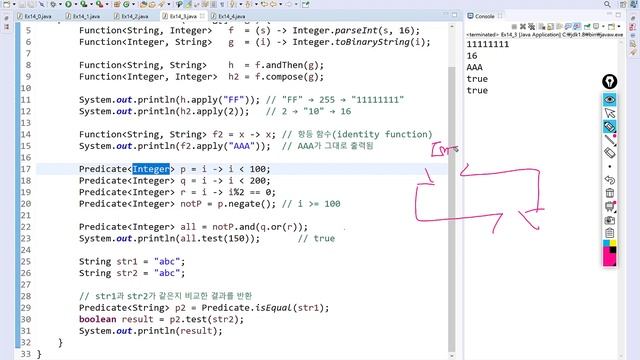Pick the yellow color swatch
Image resolution: width=640 pixels, height=360 pixels.
tap(613, 243)
